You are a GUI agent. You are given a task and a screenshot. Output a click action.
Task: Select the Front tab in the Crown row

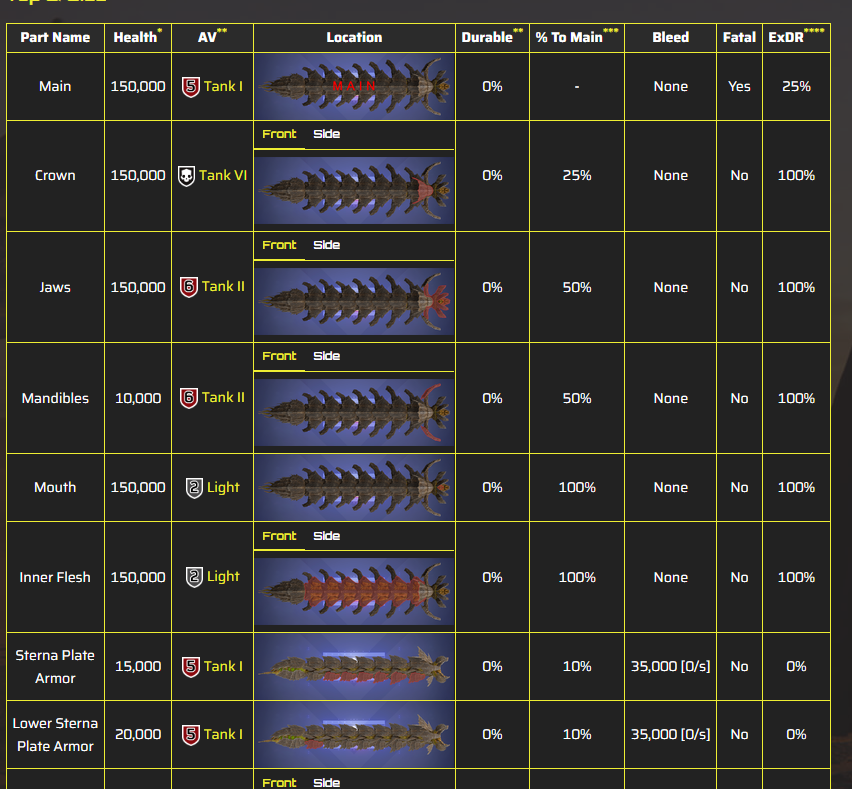point(279,134)
